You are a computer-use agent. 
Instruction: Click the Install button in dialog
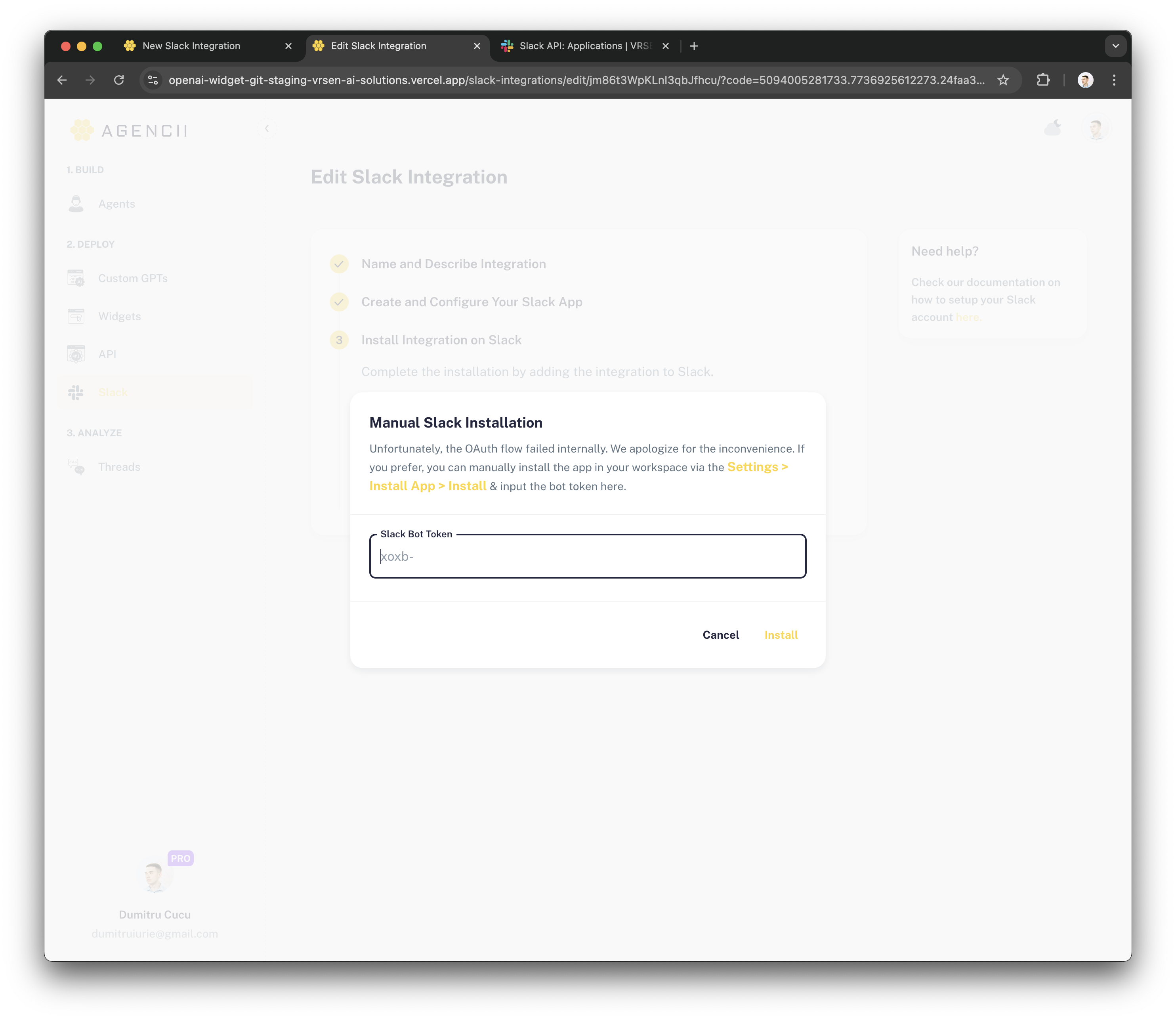(x=781, y=635)
